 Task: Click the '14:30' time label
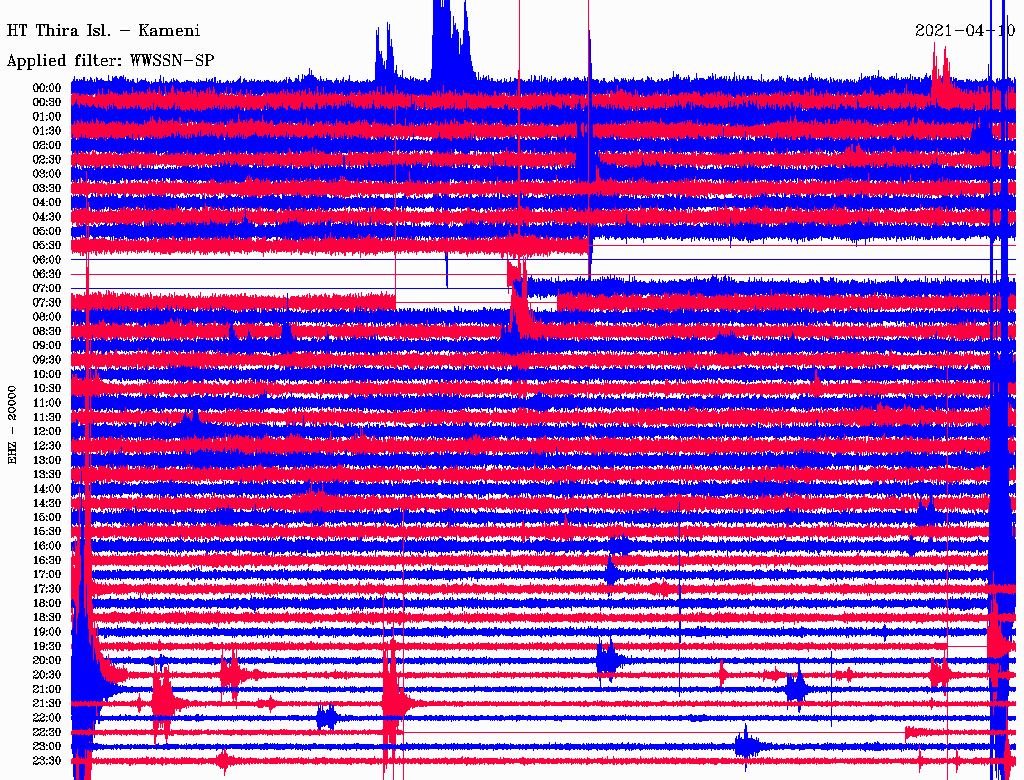tap(47, 504)
